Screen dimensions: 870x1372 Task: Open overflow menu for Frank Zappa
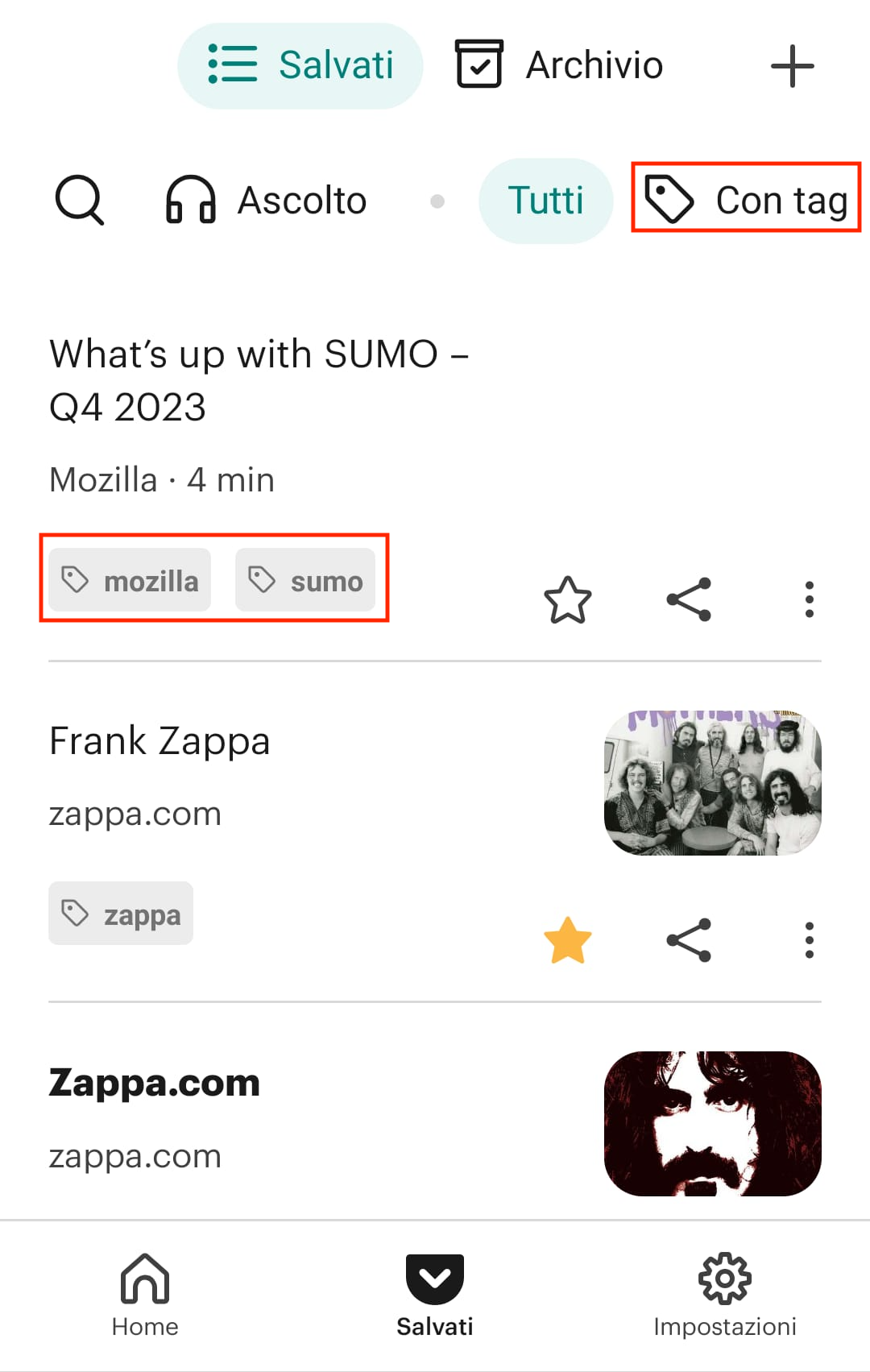pos(810,940)
